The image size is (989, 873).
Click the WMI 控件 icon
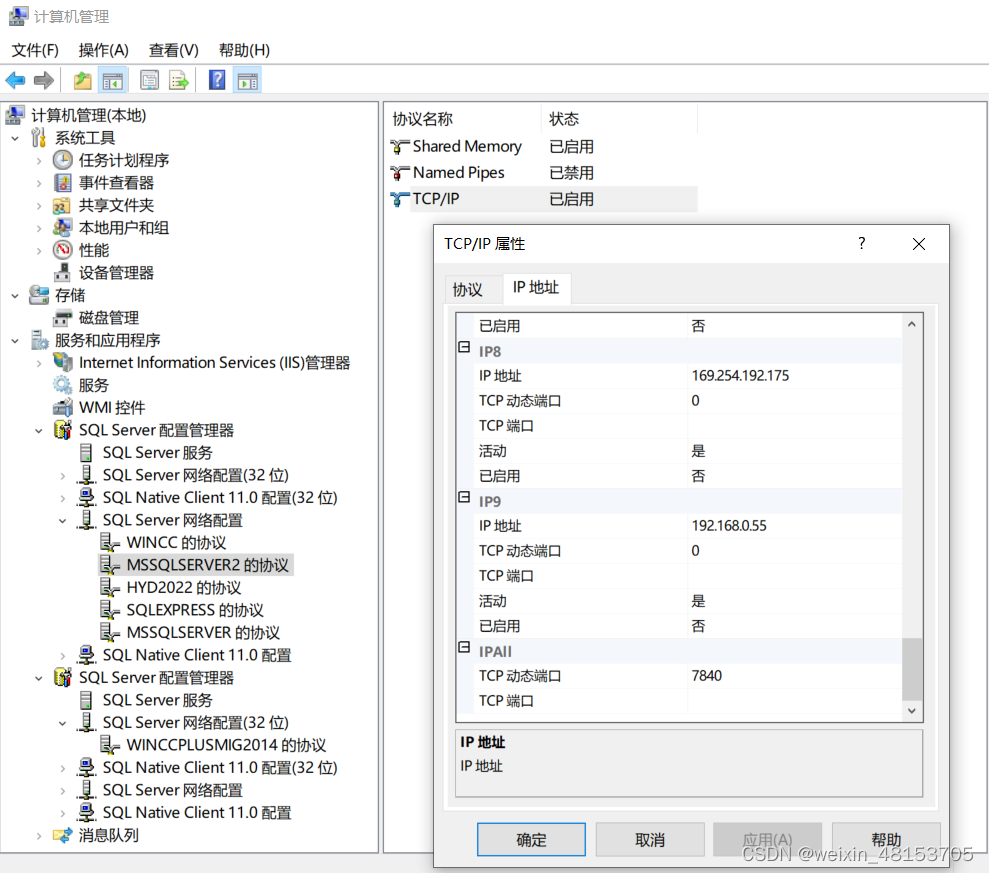(x=62, y=407)
